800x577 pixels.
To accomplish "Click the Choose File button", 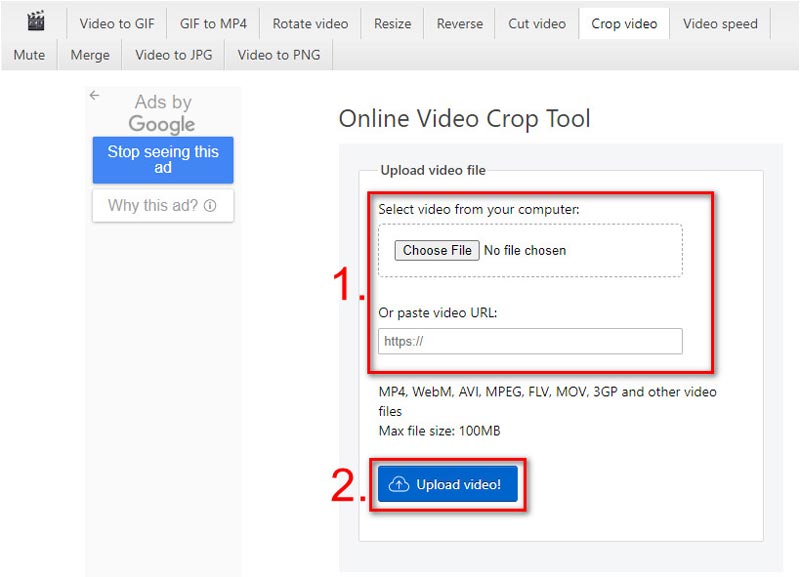I will [437, 250].
